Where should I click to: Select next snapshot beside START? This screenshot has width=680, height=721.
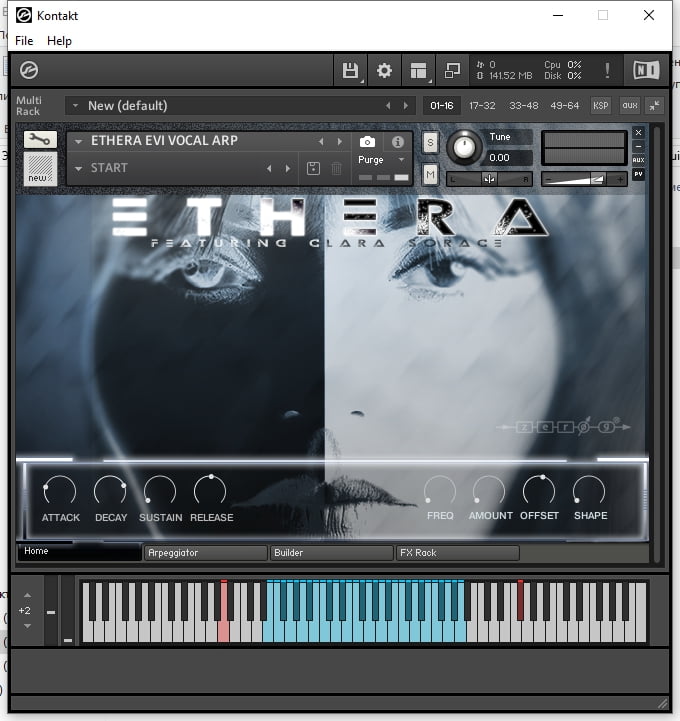(x=288, y=168)
